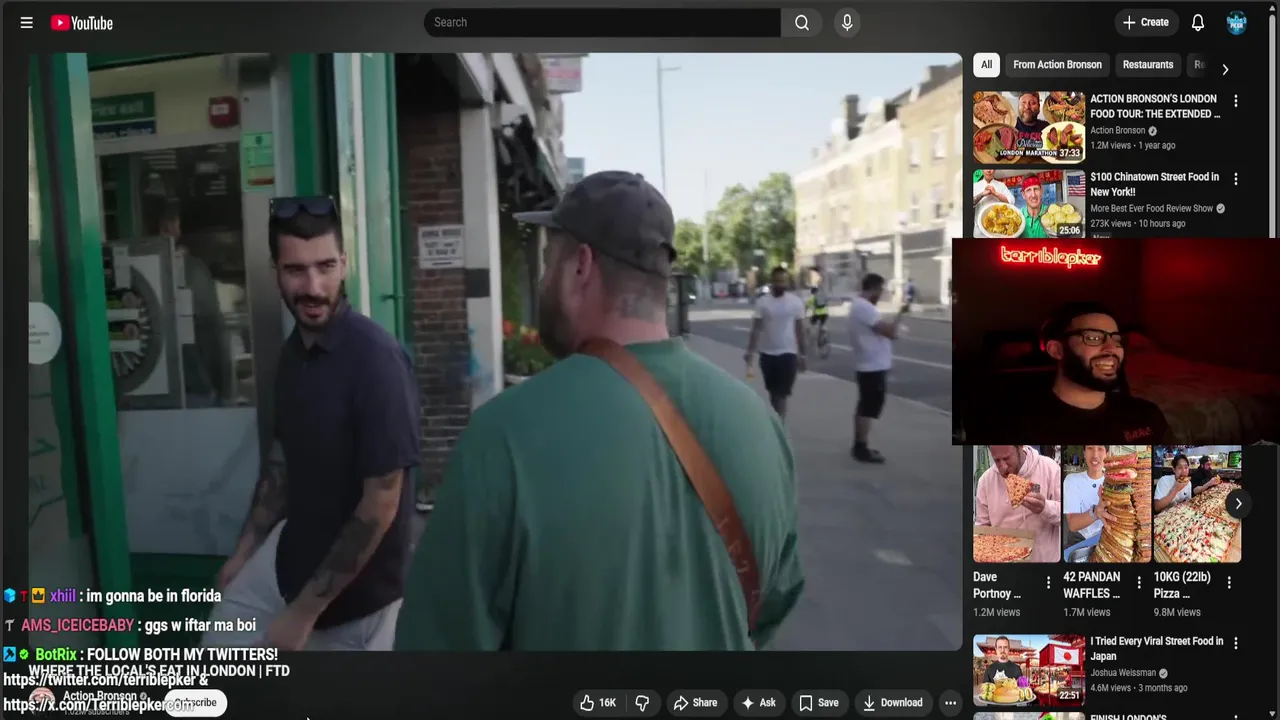
Task: Open the notifications bell
Action: 1198,22
